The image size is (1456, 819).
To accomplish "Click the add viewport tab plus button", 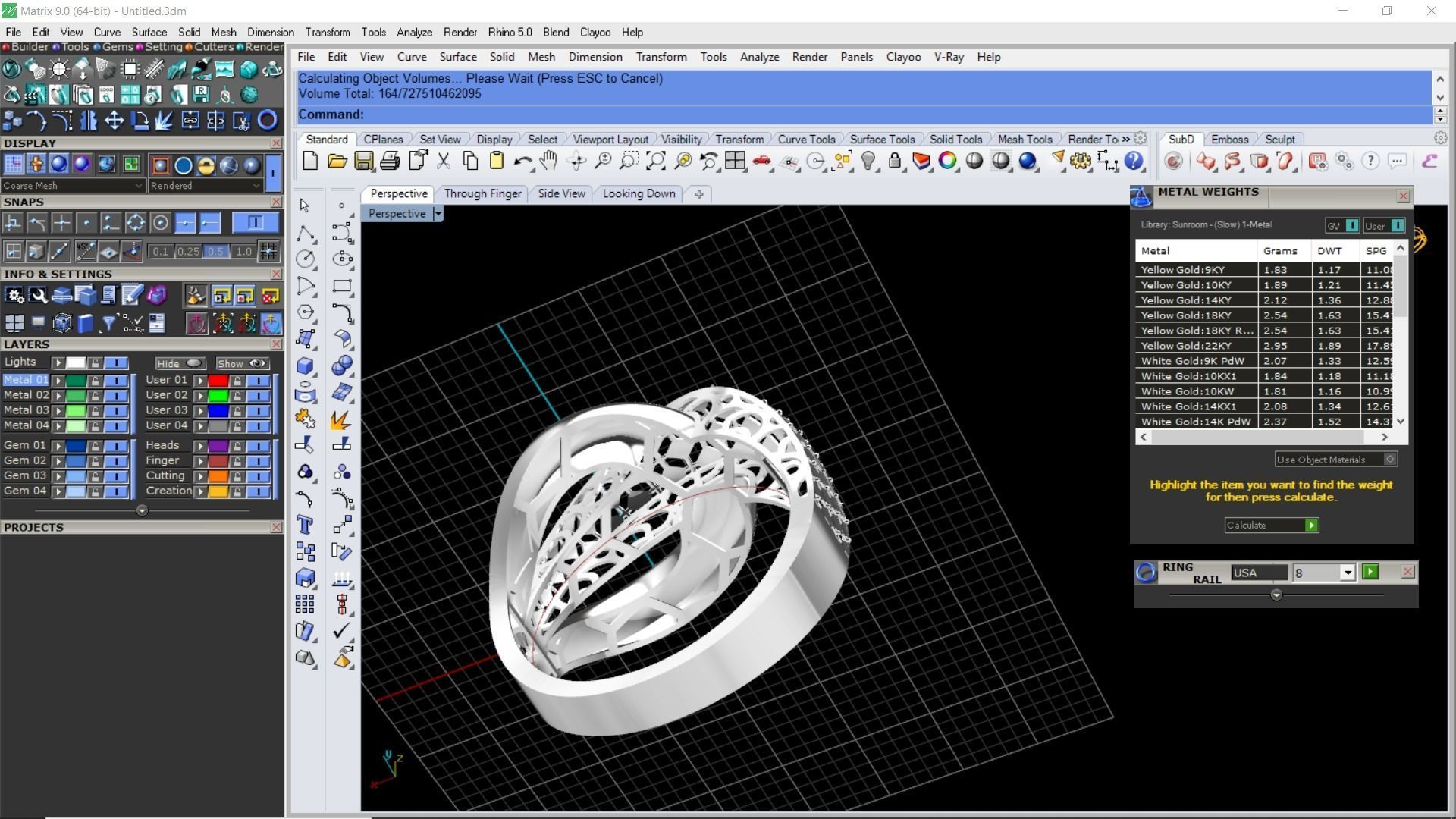I will coord(698,194).
